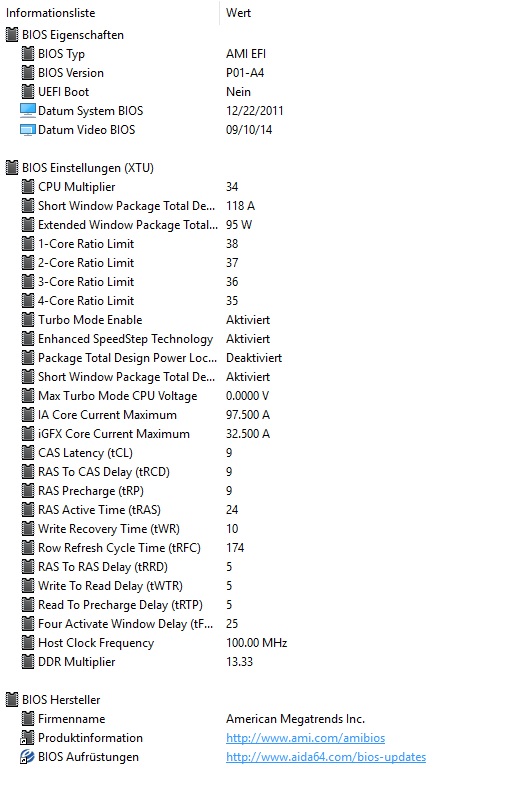Click the BIOS Aufrüstungen update icon
This screenshot has height=800, width=509.
(x=28, y=756)
